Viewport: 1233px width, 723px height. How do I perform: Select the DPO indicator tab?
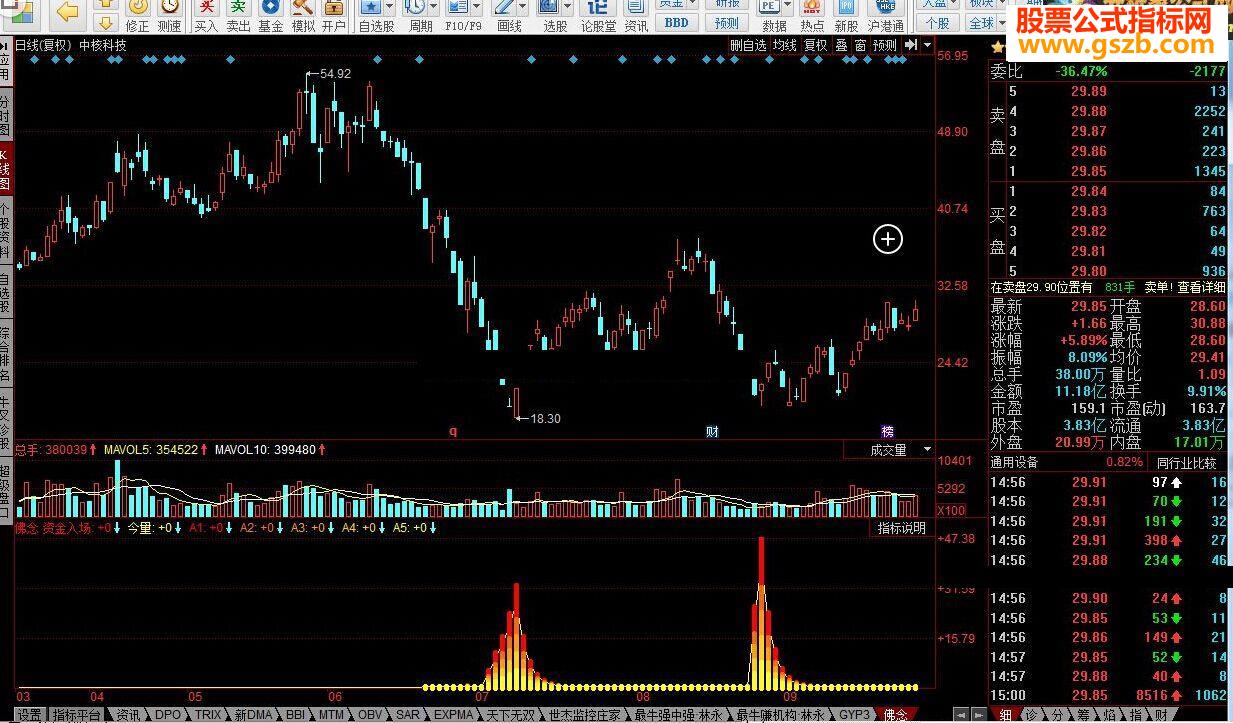click(168, 715)
